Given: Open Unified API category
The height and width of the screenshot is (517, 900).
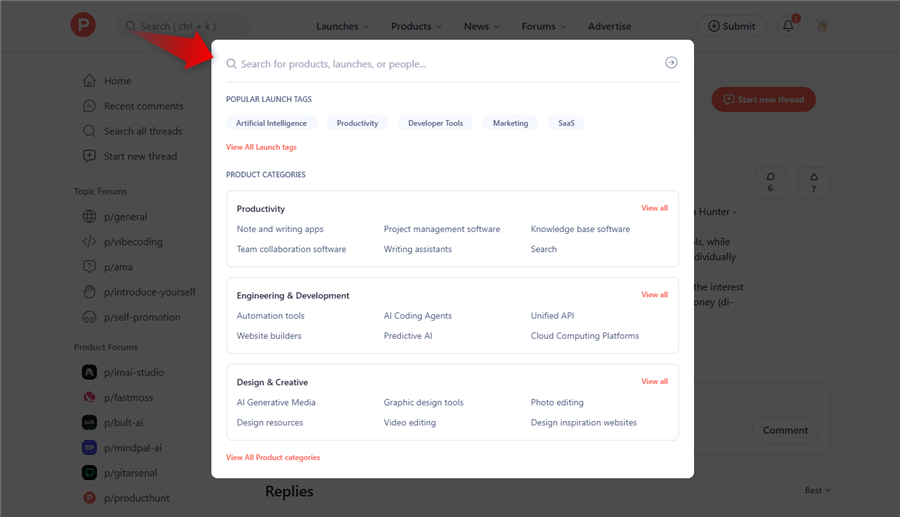Looking at the screenshot, I should [x=552, y=316].
